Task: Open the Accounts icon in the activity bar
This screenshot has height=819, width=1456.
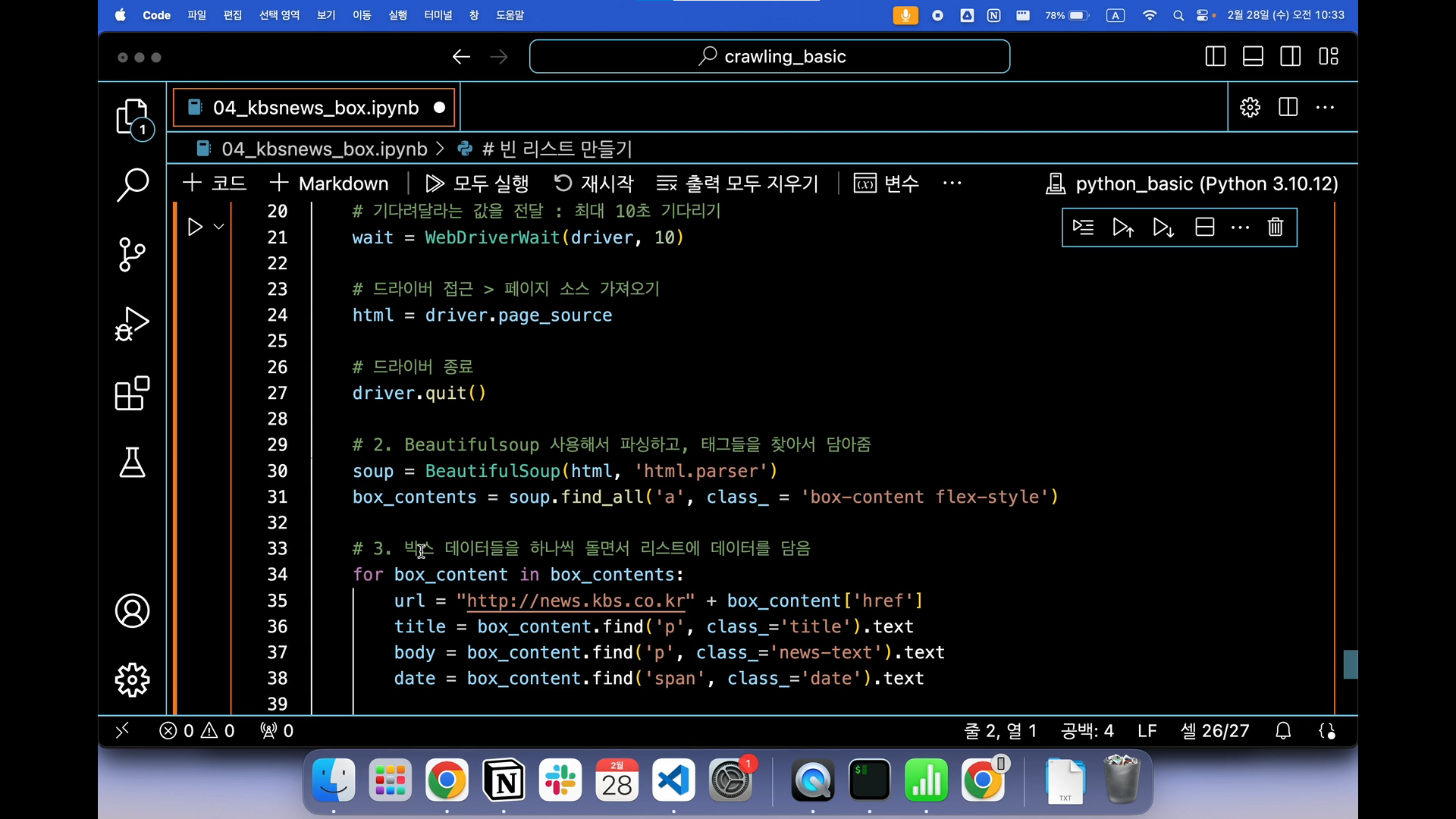Action: point(132,610)
